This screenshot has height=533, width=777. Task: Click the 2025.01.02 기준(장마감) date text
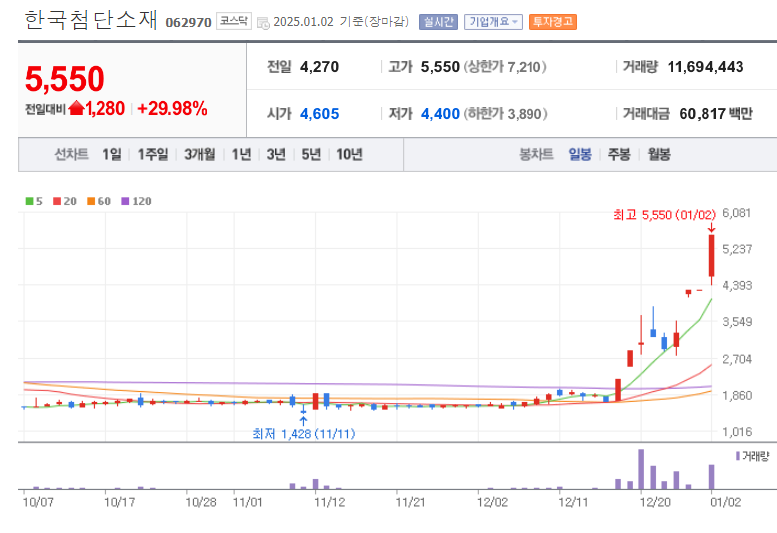pyautogui.click(x=341, y=22)
